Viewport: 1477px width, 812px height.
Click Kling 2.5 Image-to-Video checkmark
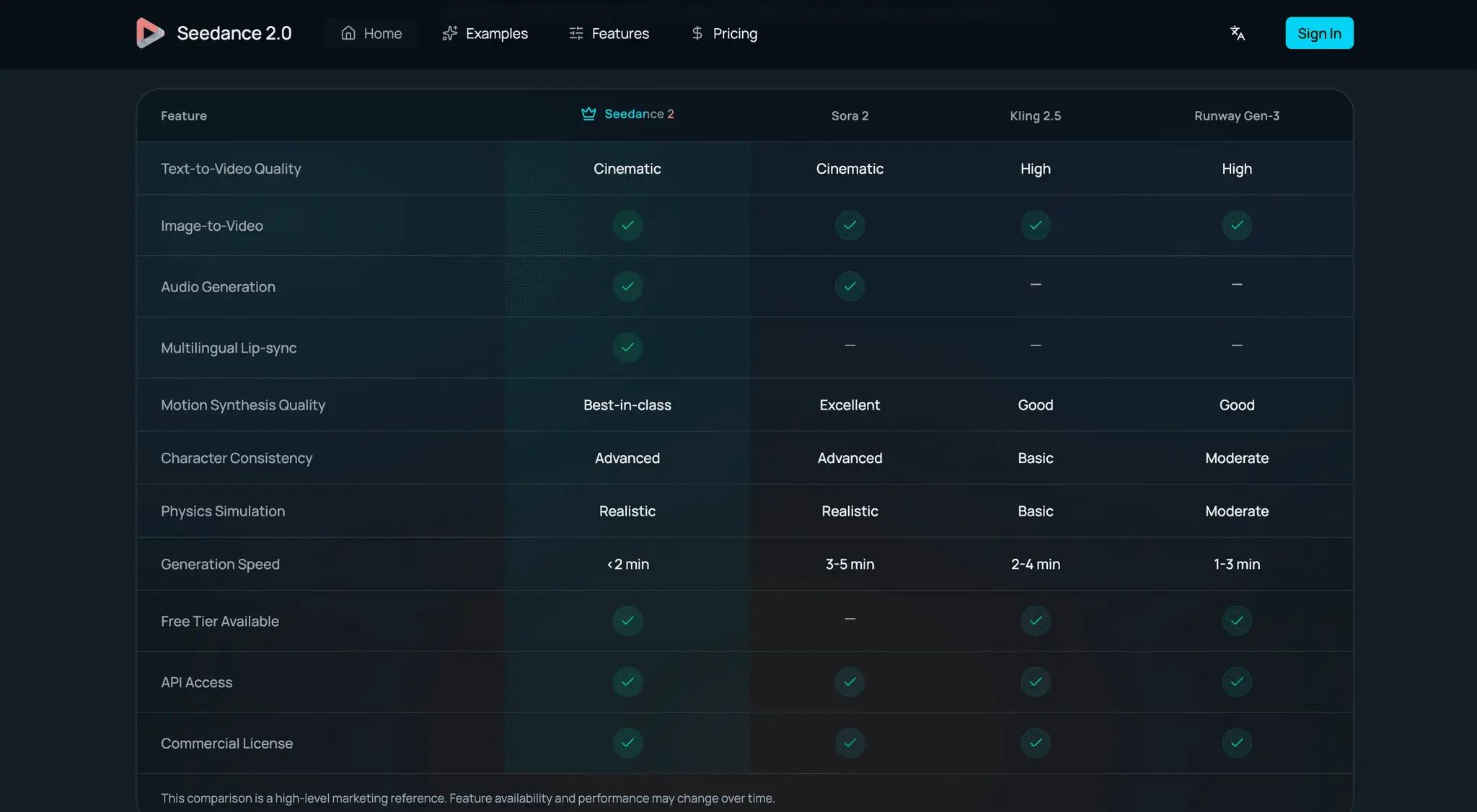[1036, 226]
